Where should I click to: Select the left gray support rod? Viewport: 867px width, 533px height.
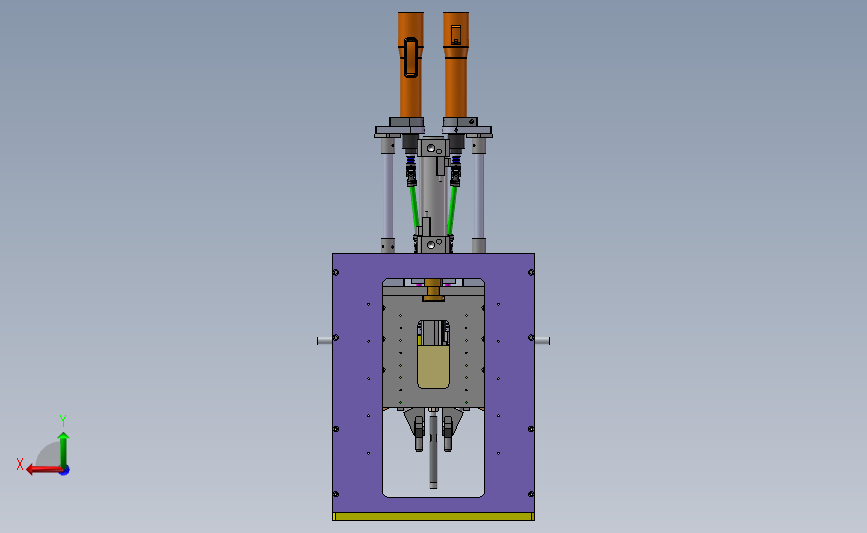coord(388,195)
